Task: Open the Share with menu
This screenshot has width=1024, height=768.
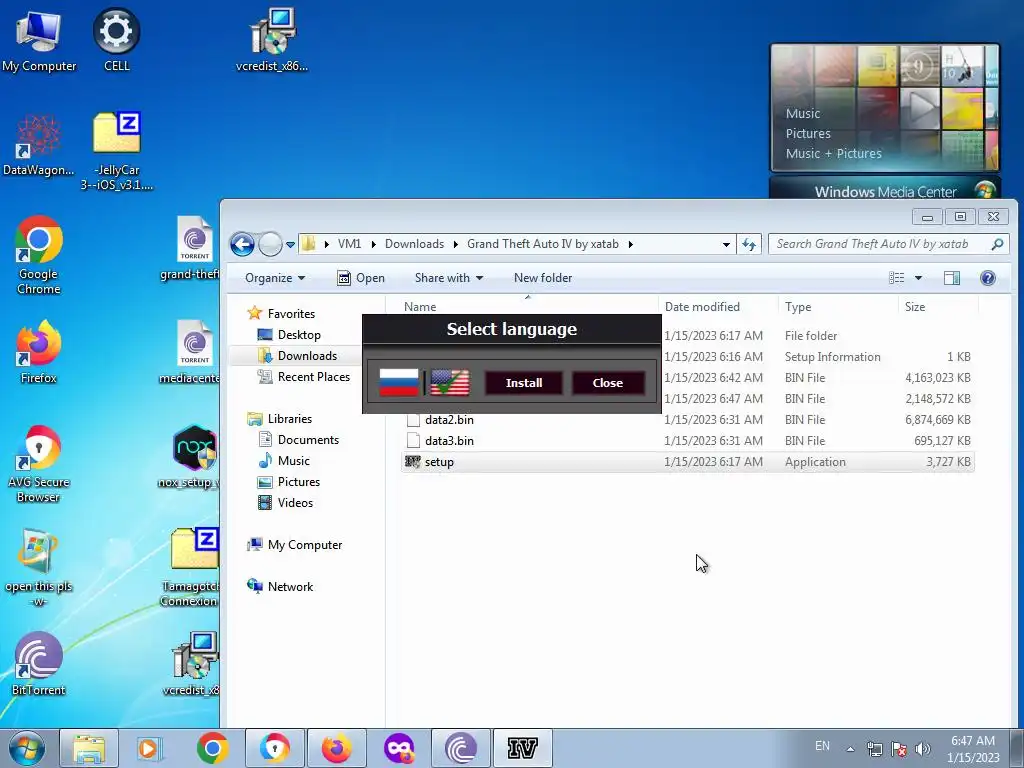Action: (x=449, y=278)
